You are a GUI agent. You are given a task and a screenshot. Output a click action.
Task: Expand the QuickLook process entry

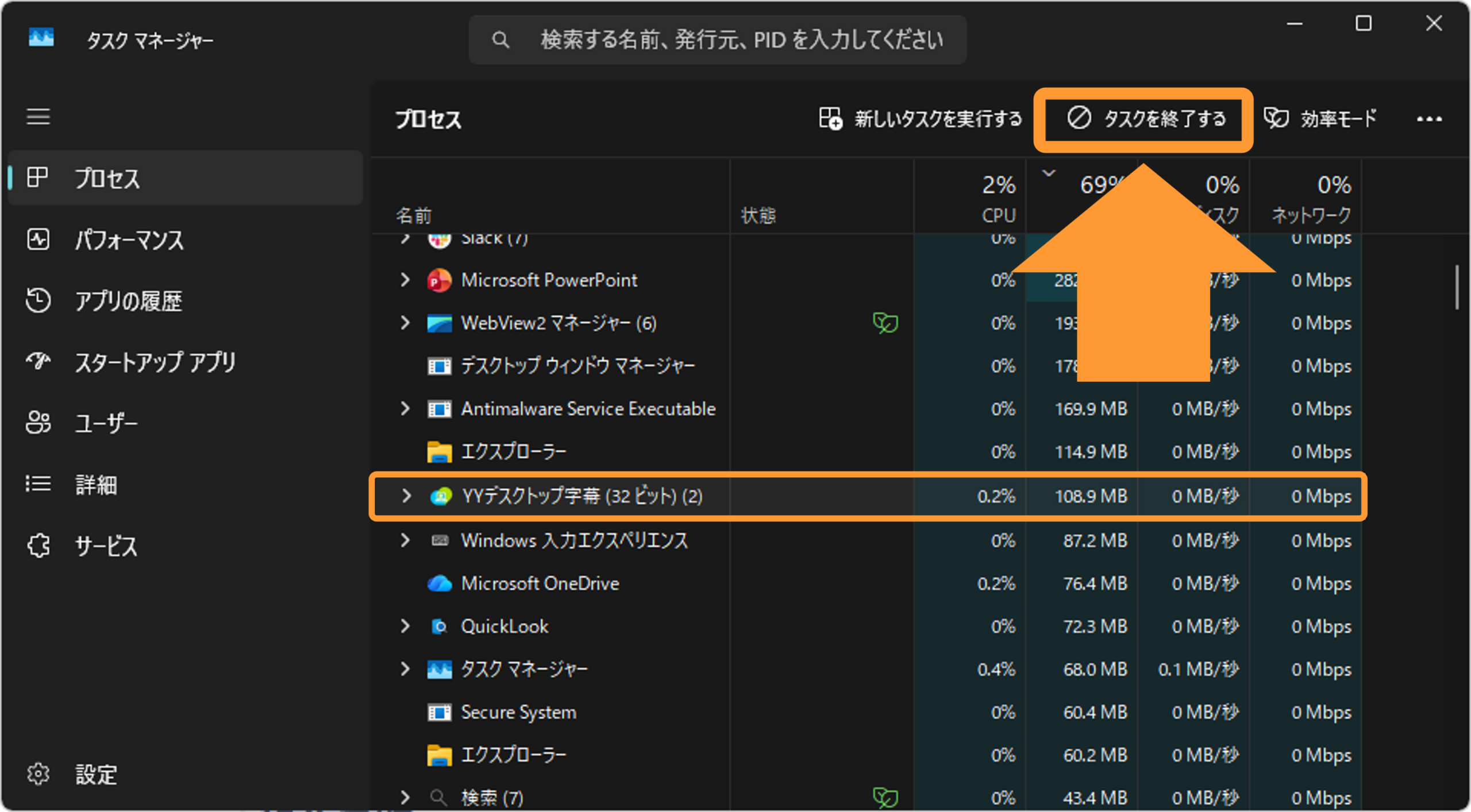pos(405,626)
